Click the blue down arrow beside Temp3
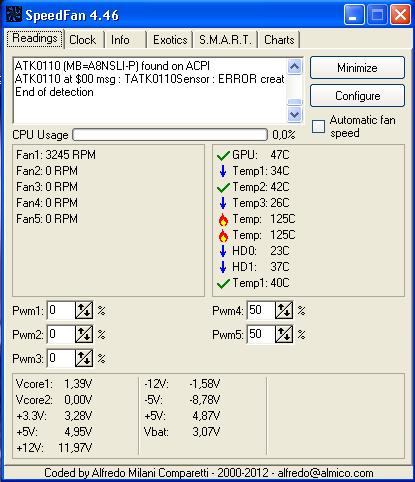 click(x=223, y=203)
